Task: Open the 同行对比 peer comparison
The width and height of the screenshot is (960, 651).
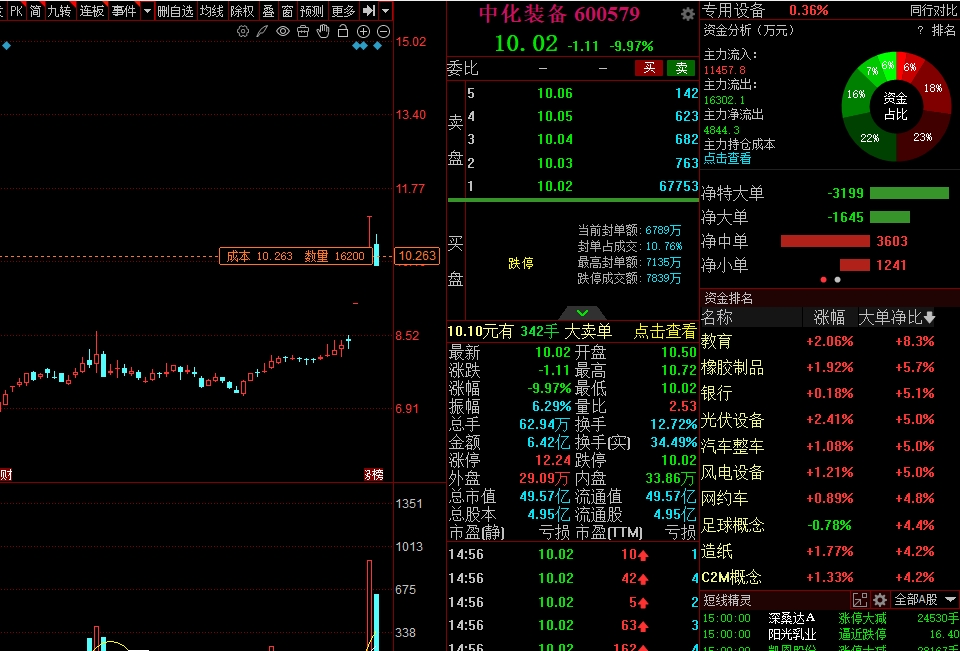Action: point(934,10)
